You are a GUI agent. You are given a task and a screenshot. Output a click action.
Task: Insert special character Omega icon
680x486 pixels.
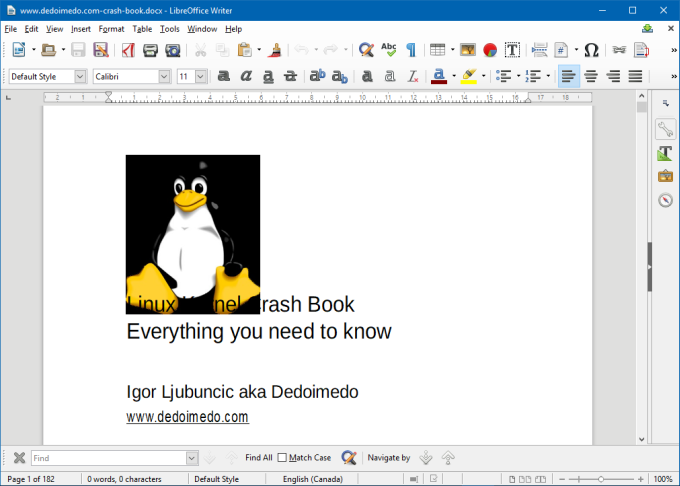point(592,50)
